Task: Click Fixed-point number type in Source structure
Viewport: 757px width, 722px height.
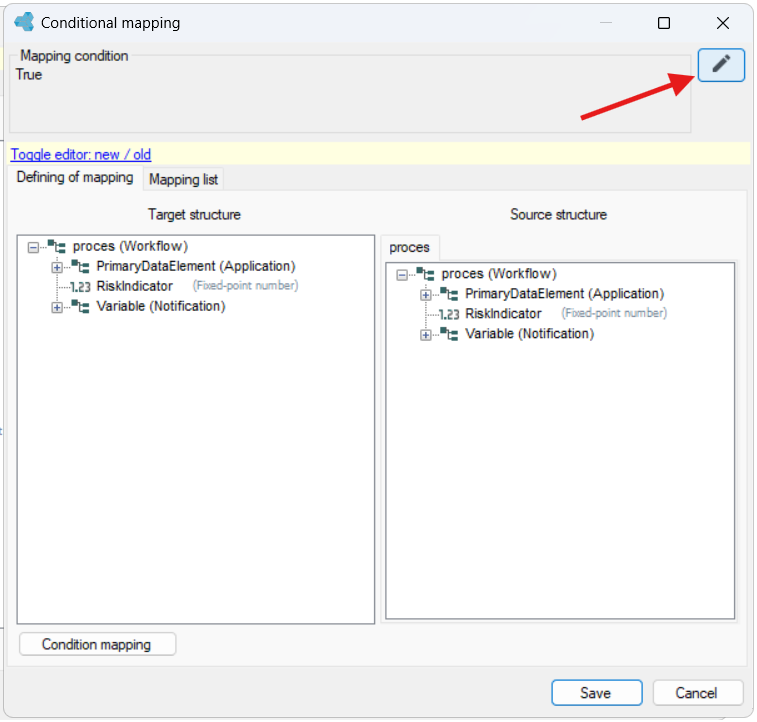Action: point(614,313)
